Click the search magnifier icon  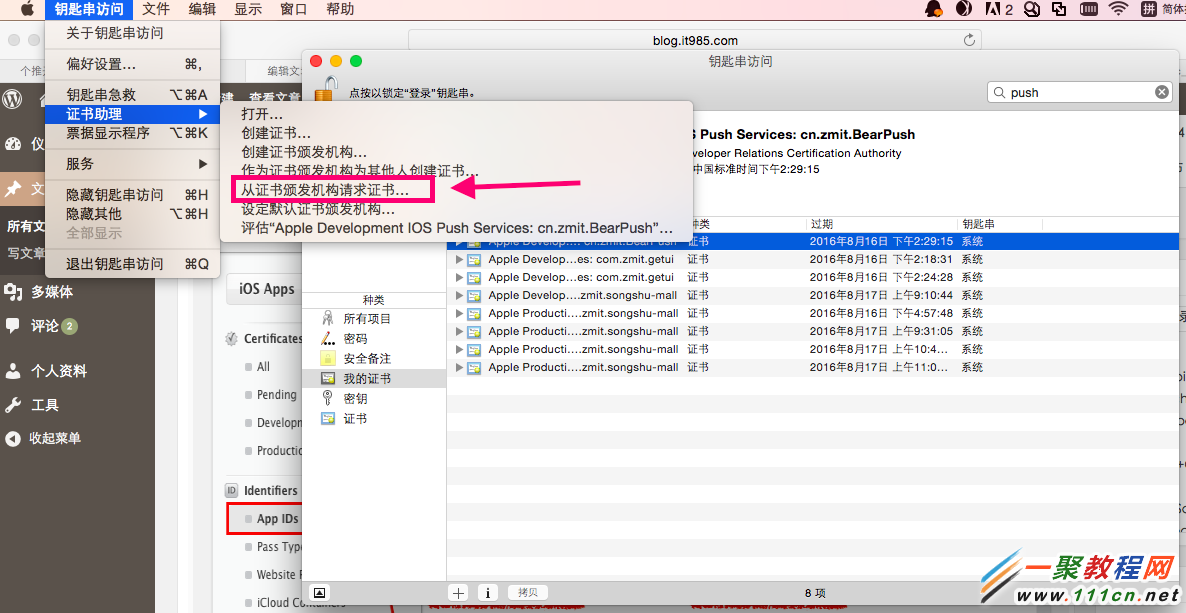pos(1000,92)
